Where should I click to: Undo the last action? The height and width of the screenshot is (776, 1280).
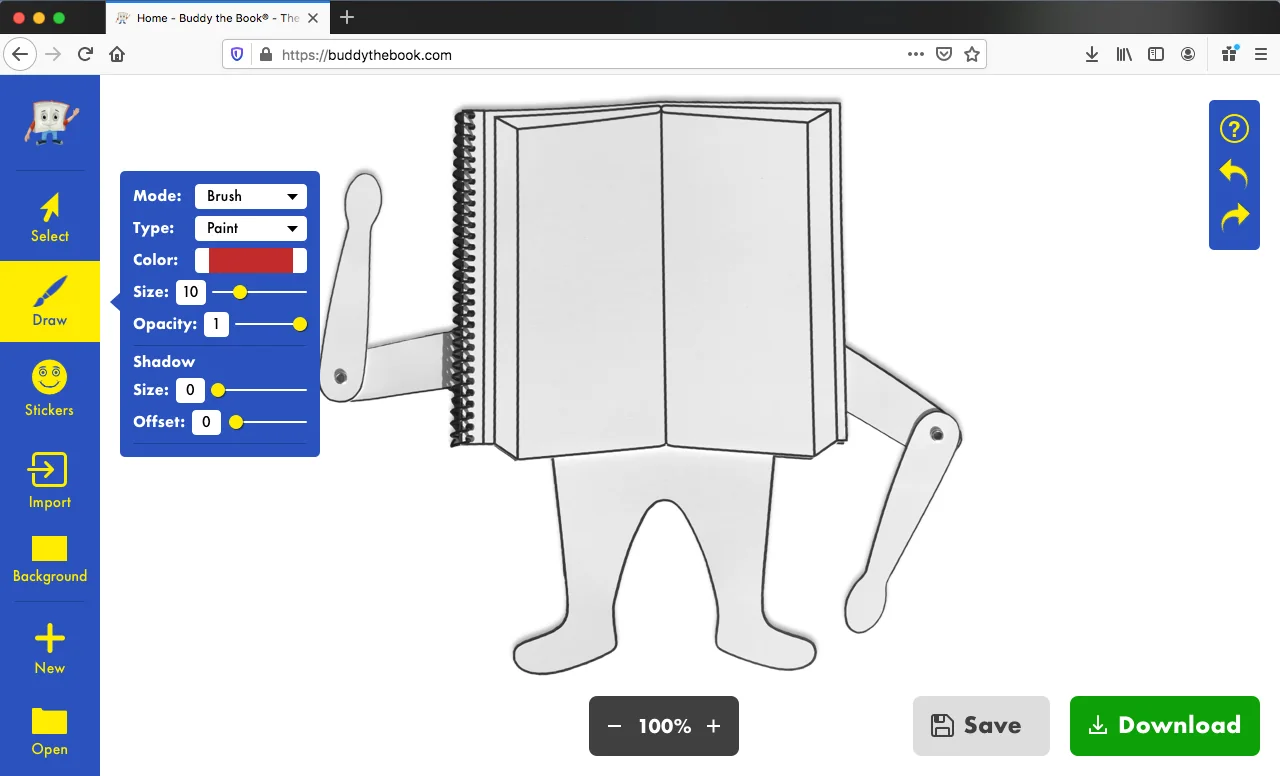coord(1234,173)
